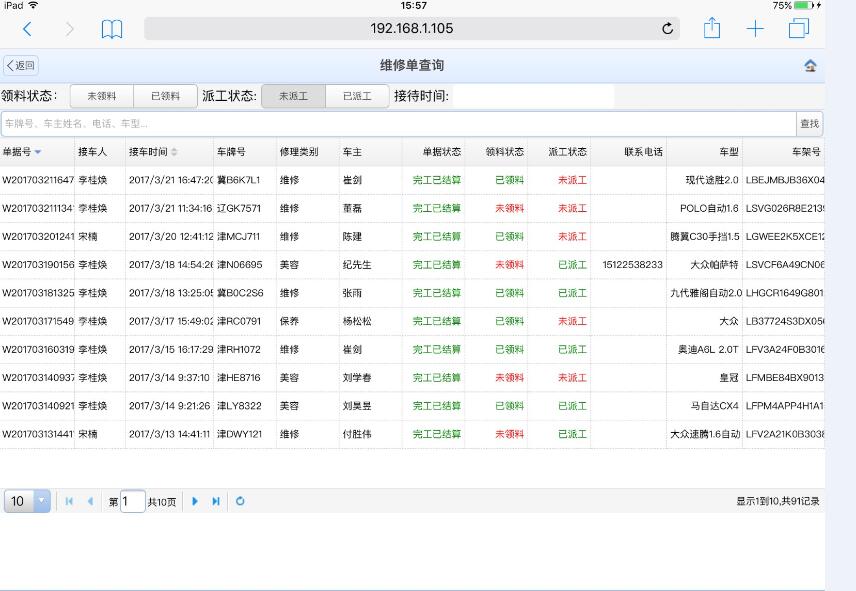Select the 已领料 filter option
Screen dimensions: 856x591
[x=165, y=96]
